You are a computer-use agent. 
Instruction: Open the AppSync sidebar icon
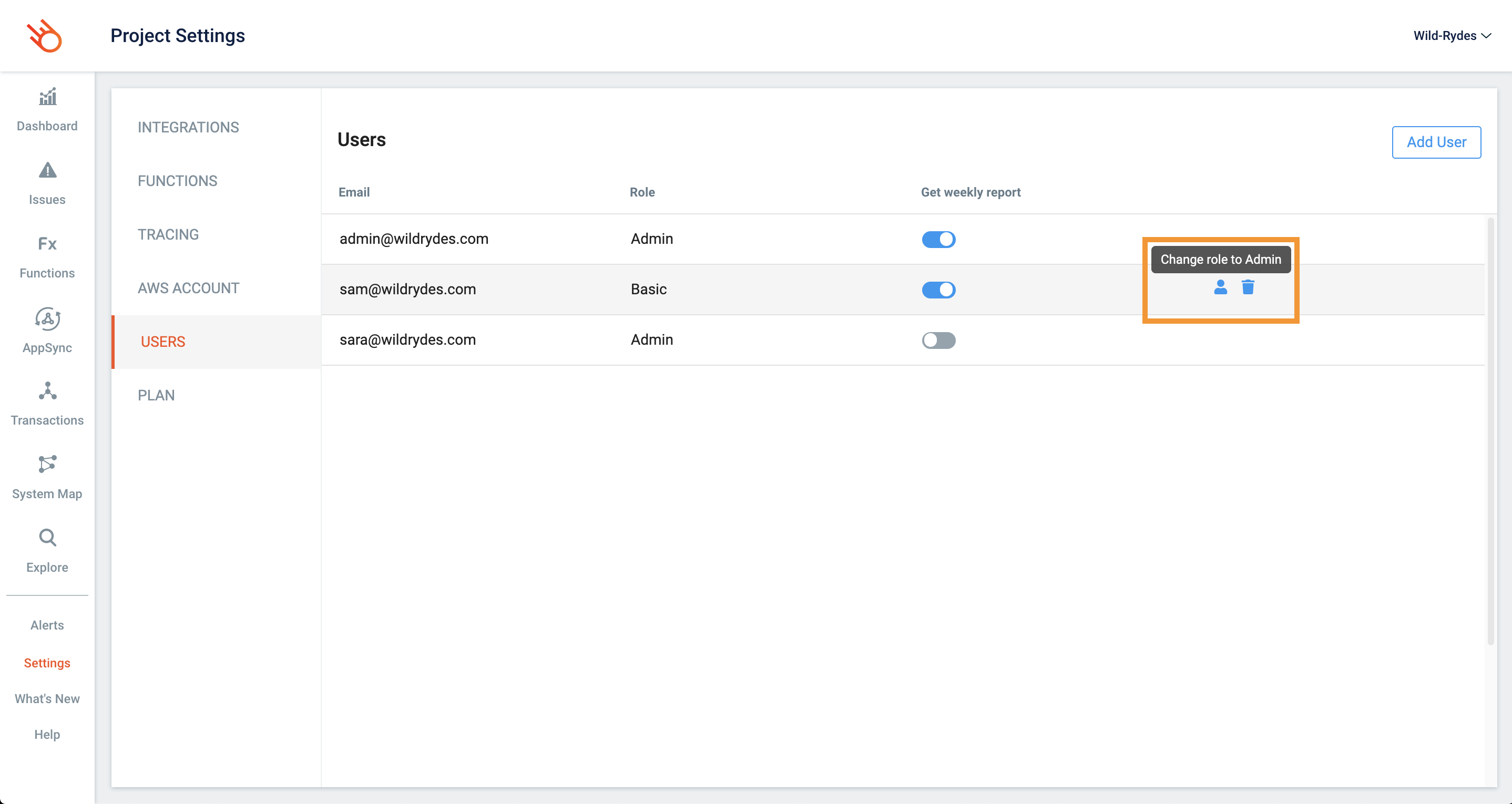pos(47,318)
